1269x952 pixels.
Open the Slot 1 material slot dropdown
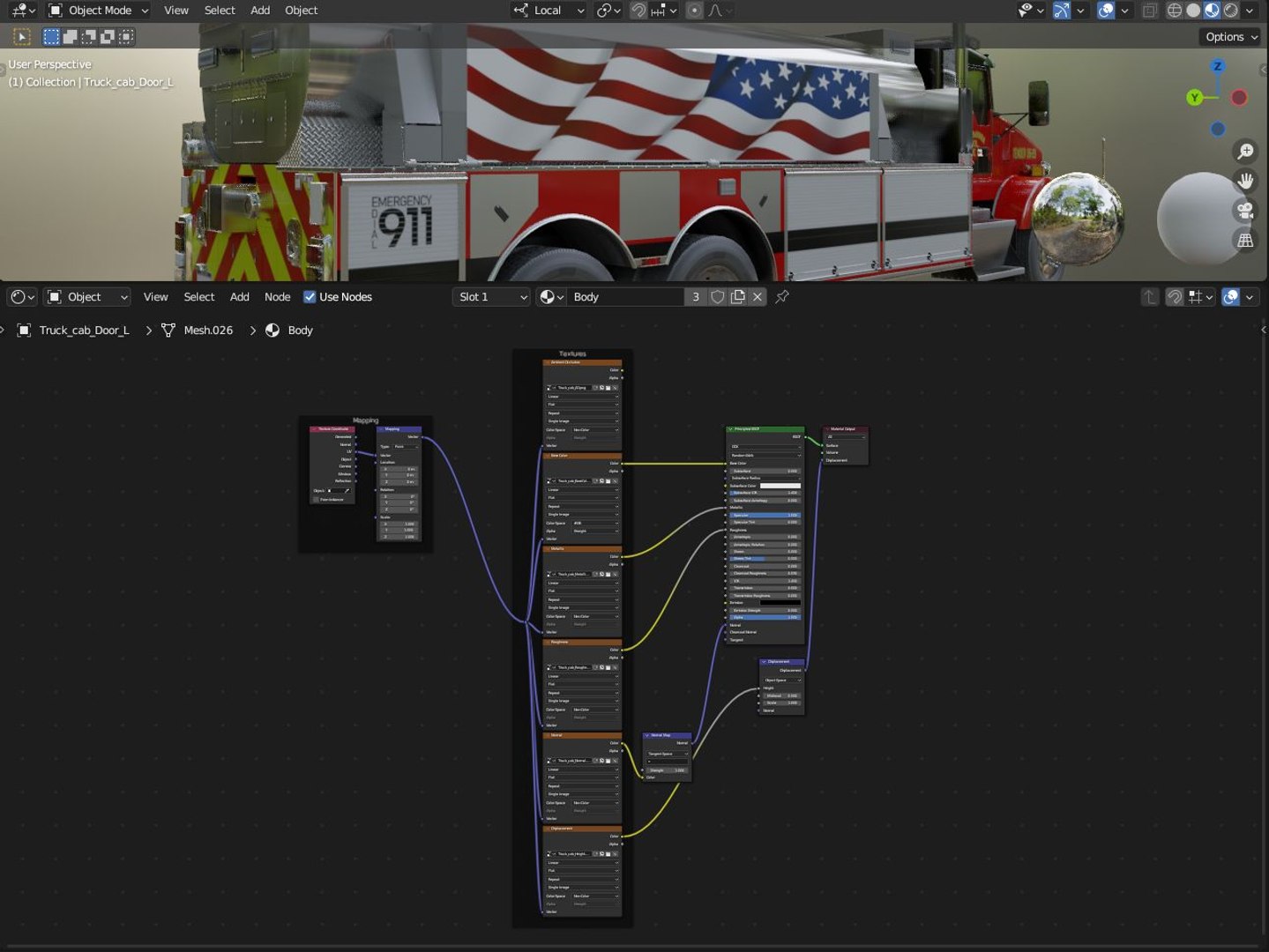(x=492, y=297)
